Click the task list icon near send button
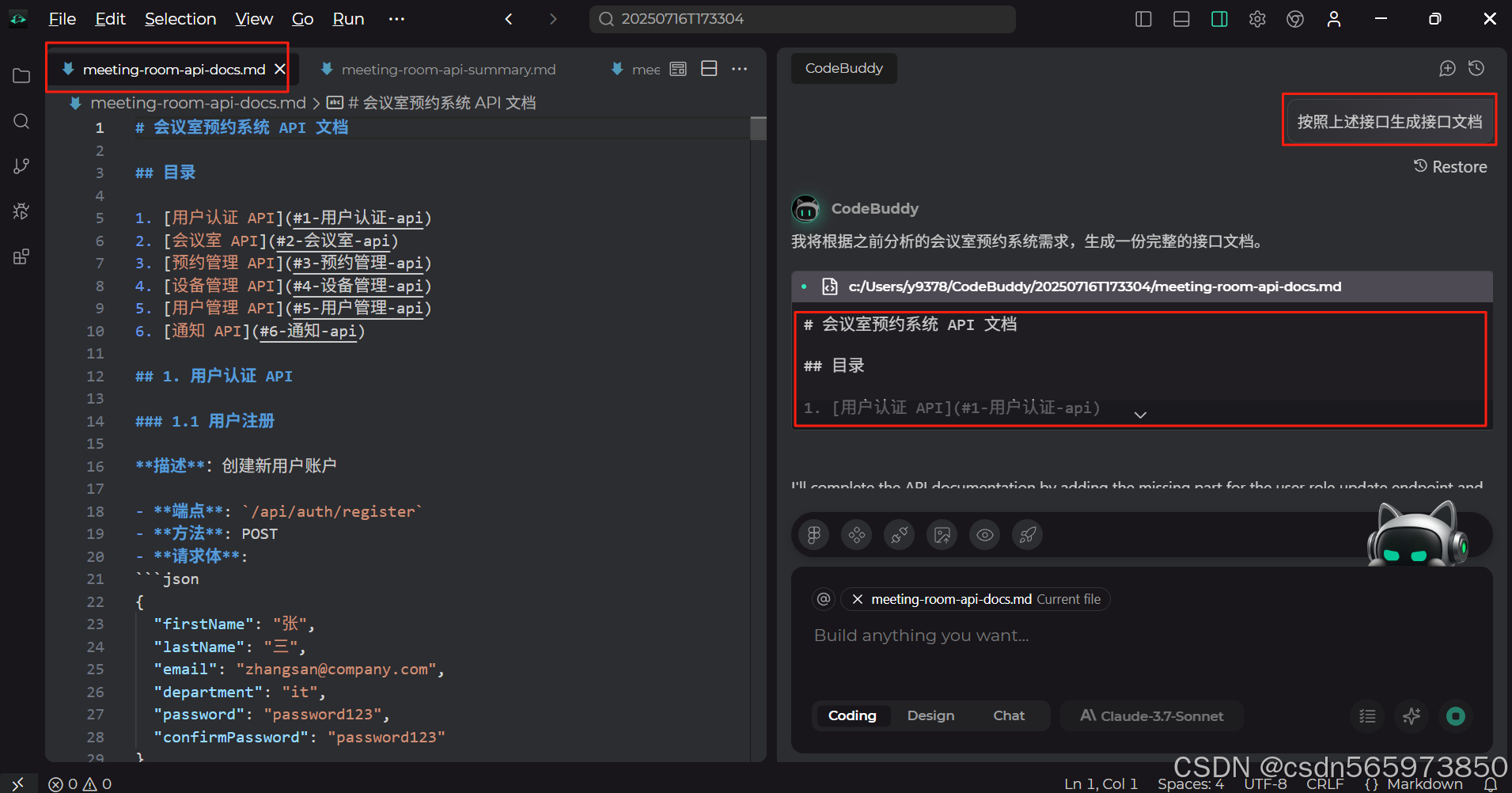1512x793 pixels. [1367, 716]
